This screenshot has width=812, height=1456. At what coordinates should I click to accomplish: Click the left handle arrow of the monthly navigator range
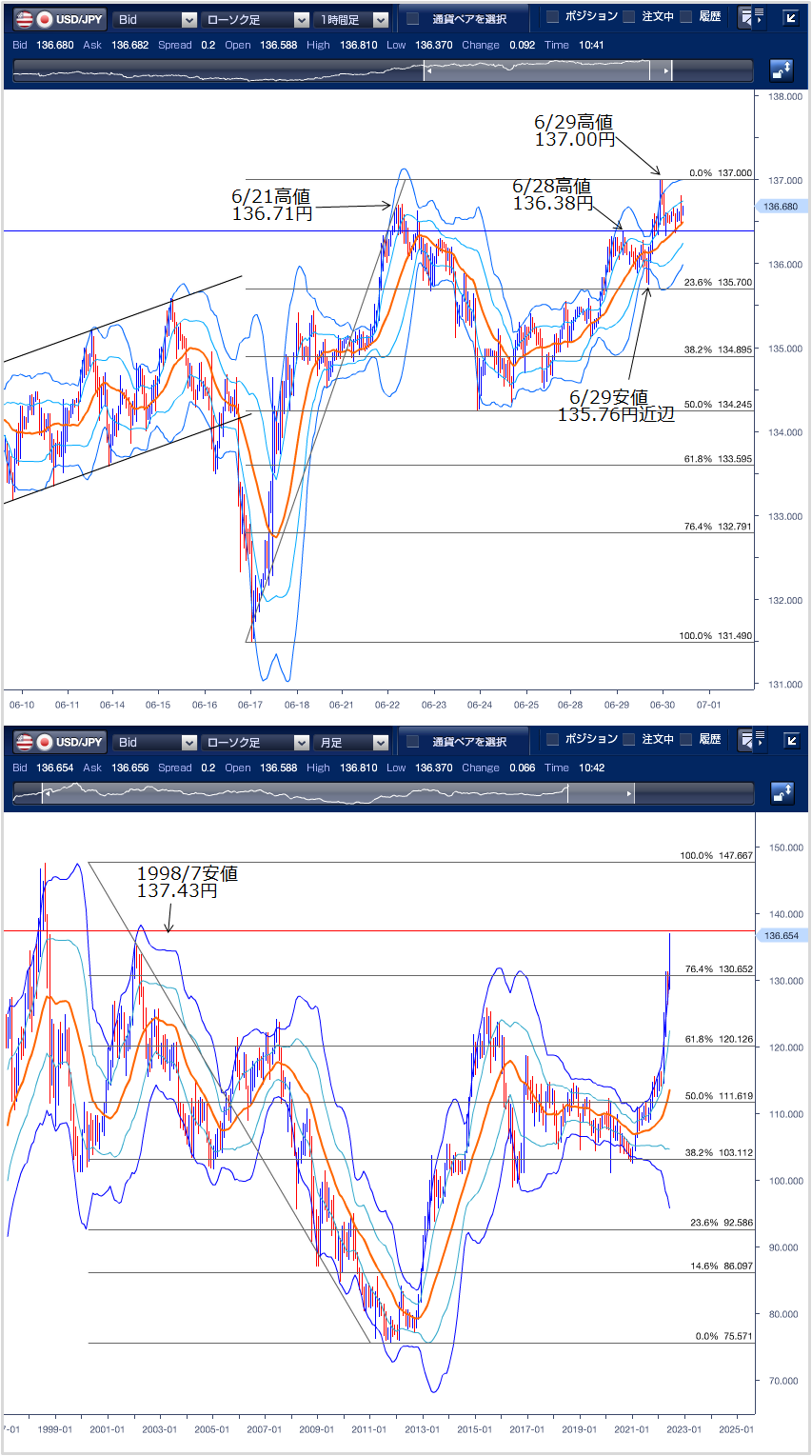tap(46, 793)
